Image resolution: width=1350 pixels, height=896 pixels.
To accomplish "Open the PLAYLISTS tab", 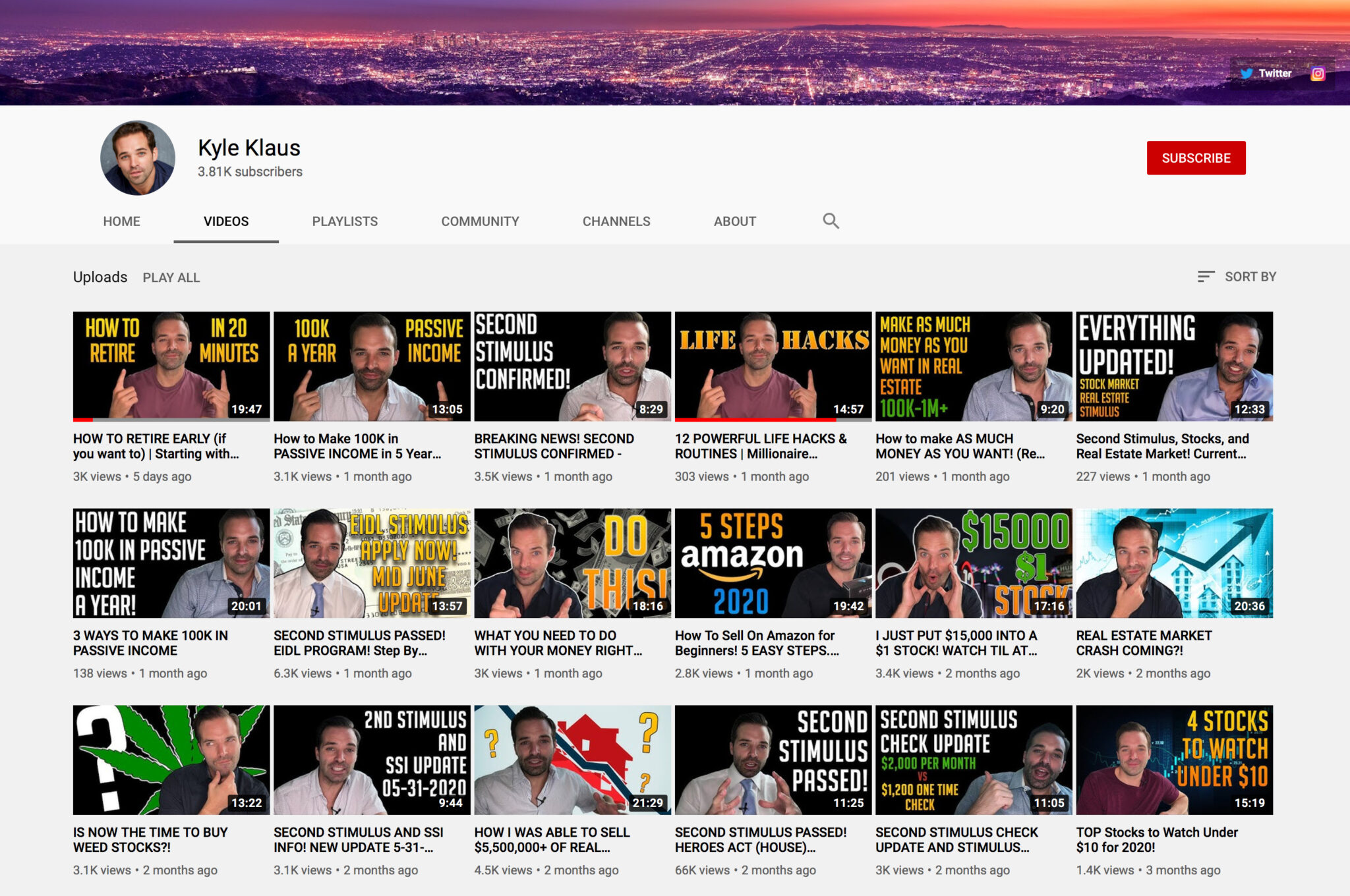I will 344,221.
